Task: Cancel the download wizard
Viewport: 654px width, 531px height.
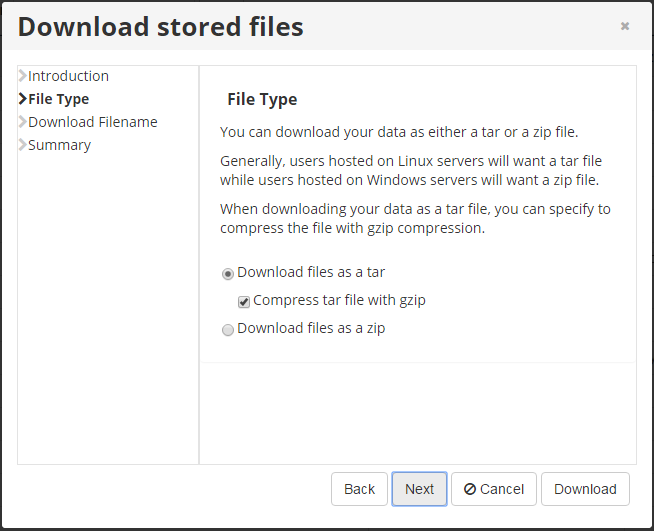Action: (x=494, y=489)
